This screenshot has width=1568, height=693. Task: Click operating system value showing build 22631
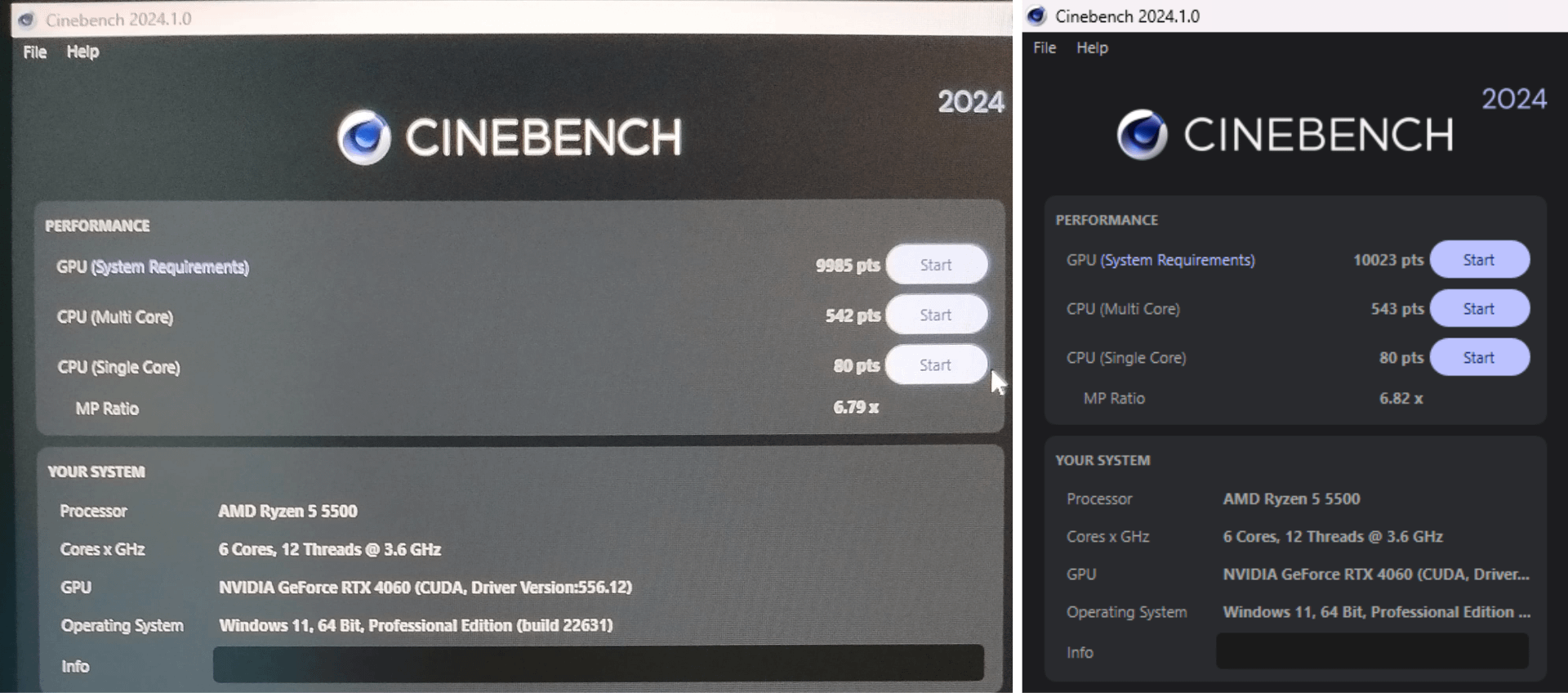[416, 626]
